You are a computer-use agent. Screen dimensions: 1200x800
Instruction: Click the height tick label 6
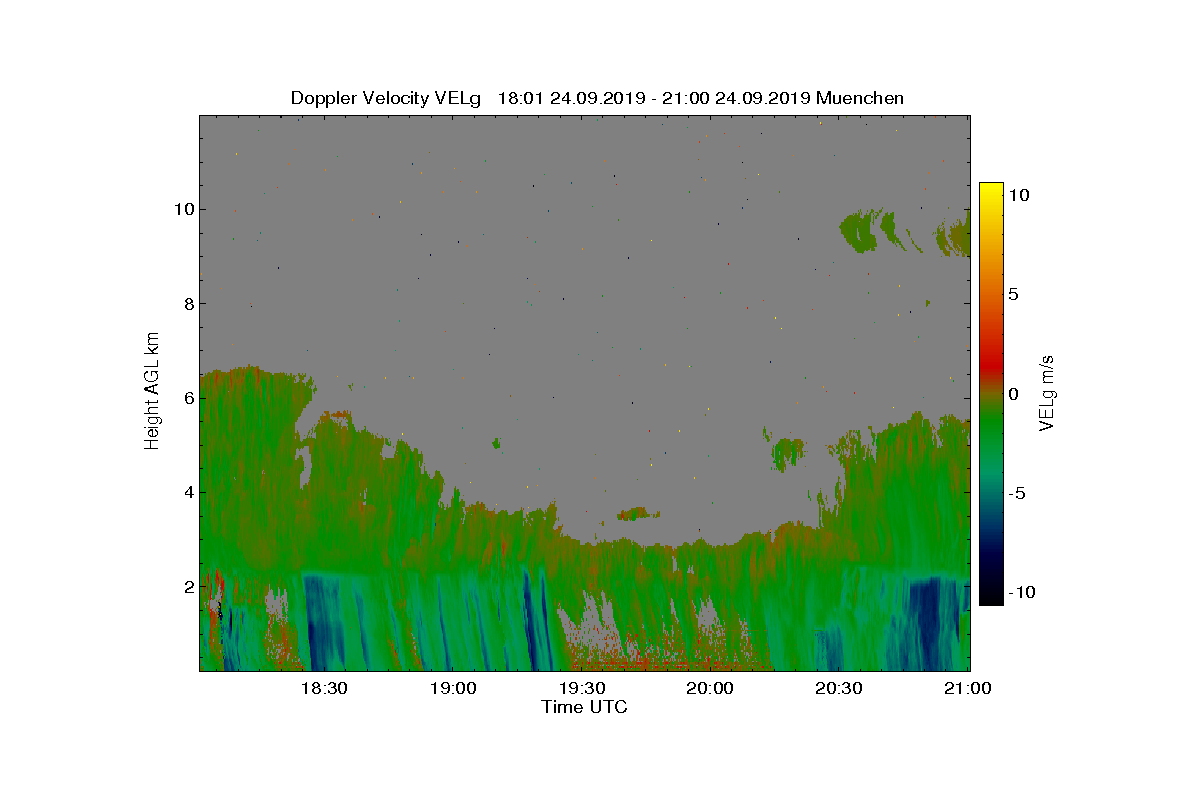(x=187, y=398)
